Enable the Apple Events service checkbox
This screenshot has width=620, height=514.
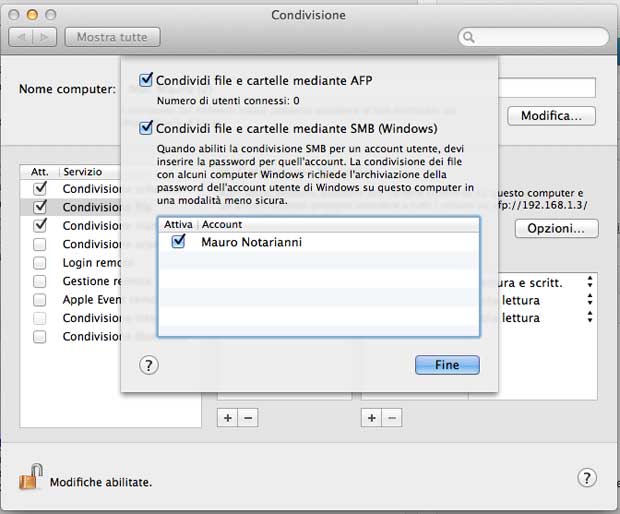(x=40, y=300)
